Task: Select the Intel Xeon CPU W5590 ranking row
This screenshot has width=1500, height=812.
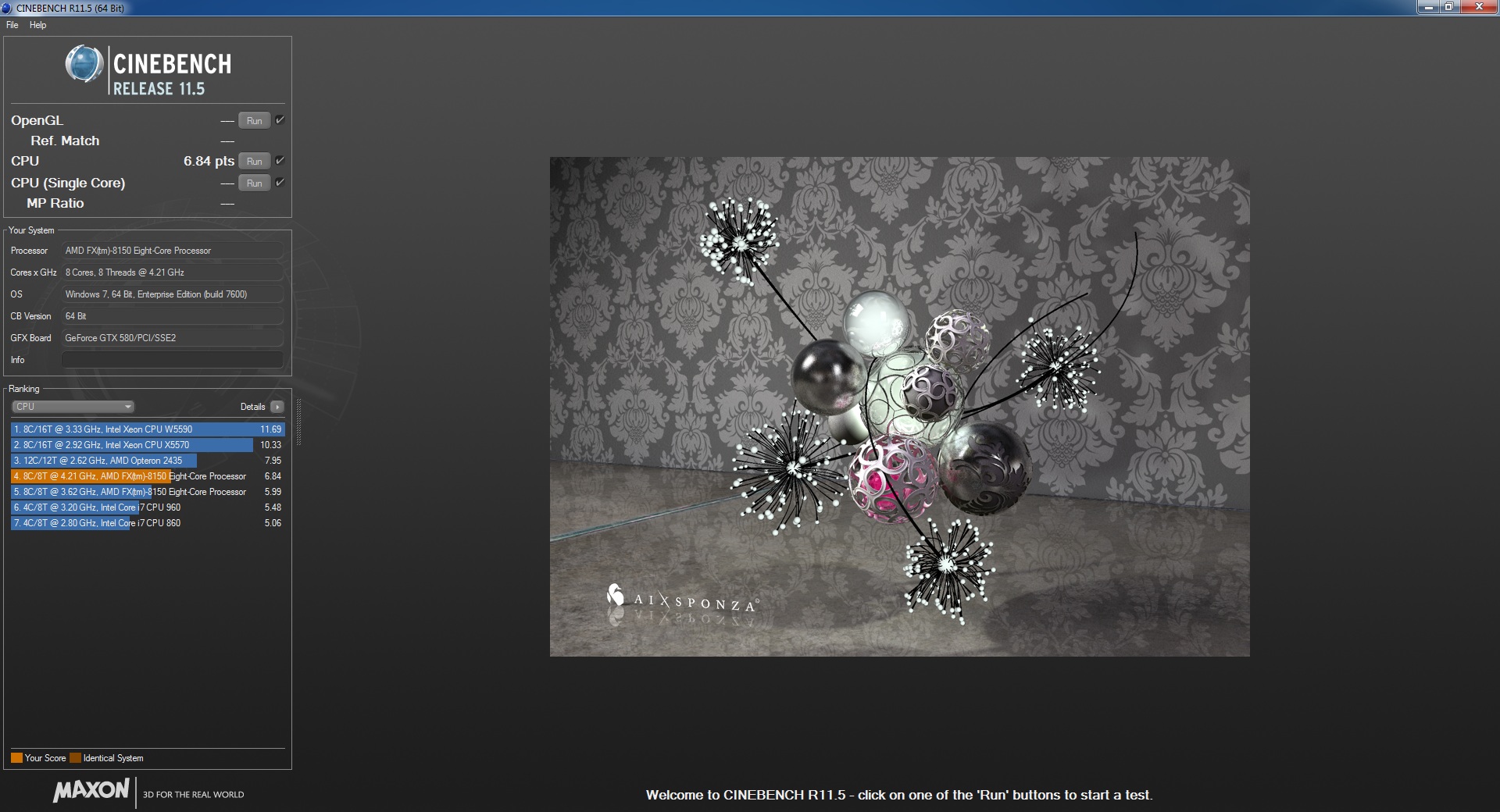Action: click(x=148, y=429)
